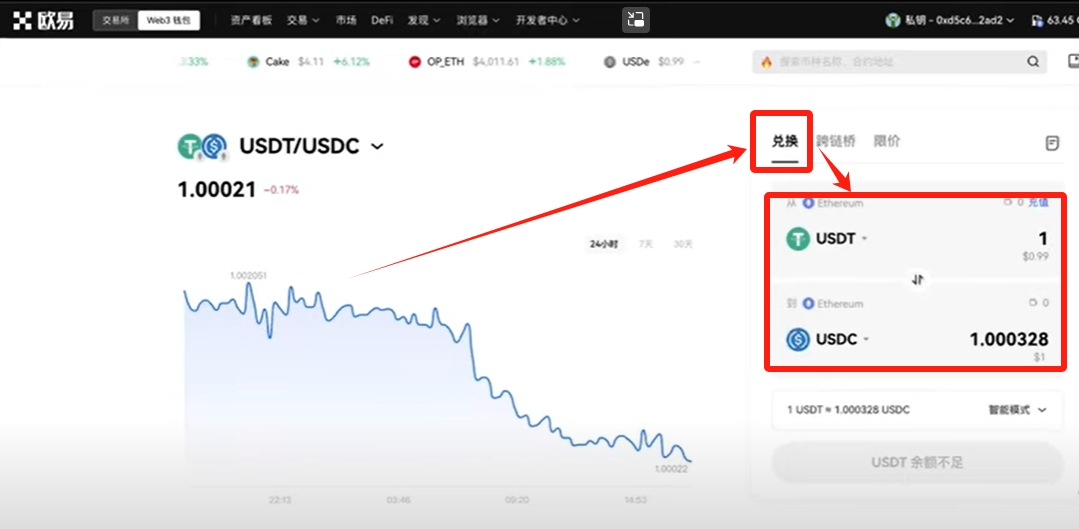1079x529 pixels.
Task: Click the picture-in-picture icon in header
Action: point(636,20)
